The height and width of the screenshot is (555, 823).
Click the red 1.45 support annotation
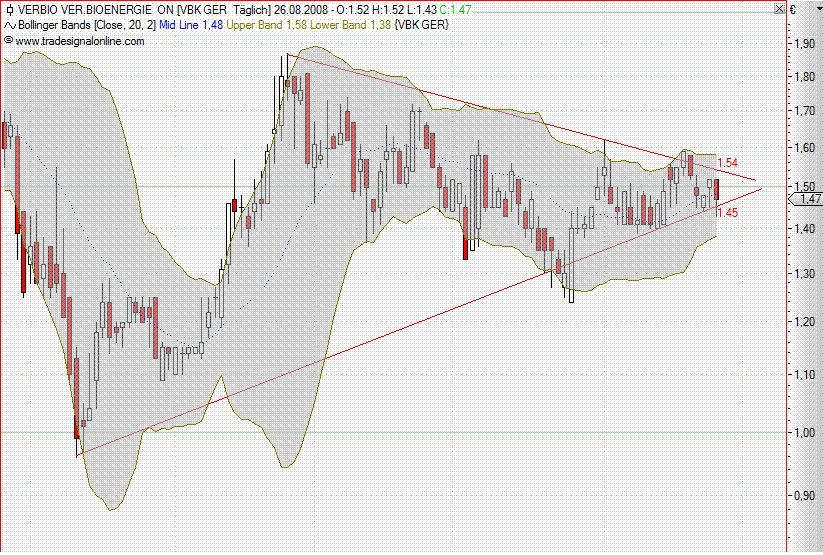click(727, 213)
